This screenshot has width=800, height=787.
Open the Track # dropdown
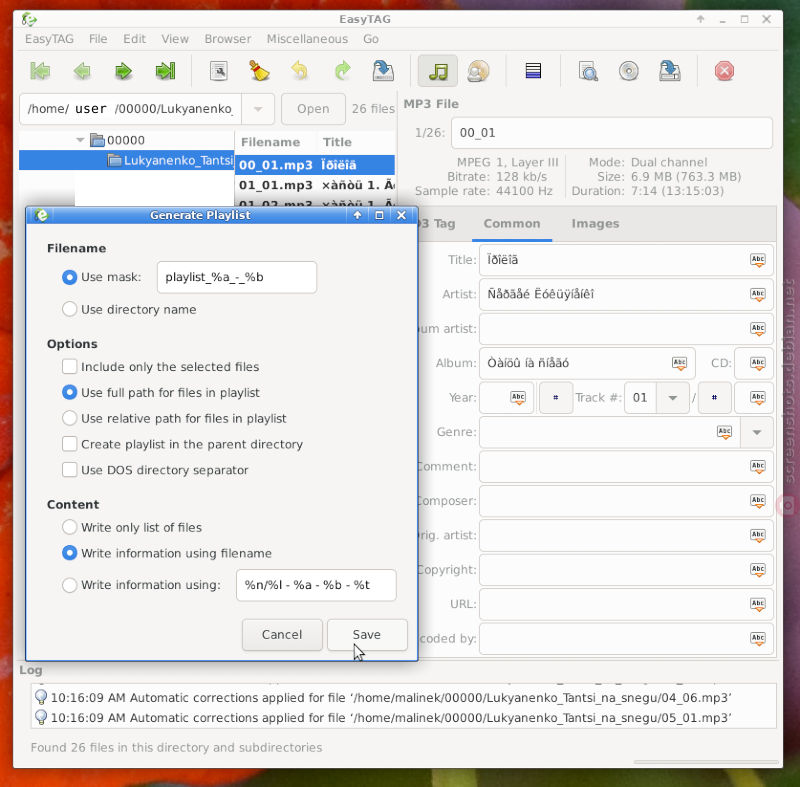[672, 398]
